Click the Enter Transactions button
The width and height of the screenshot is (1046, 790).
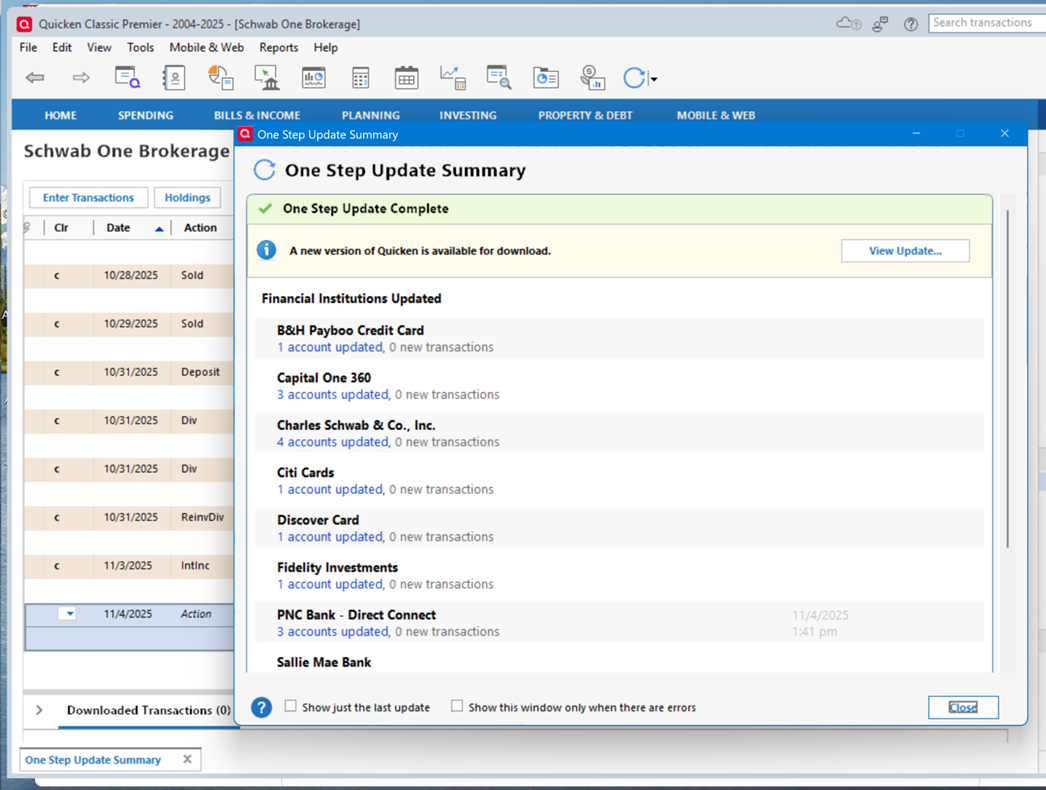pos(89,198)
